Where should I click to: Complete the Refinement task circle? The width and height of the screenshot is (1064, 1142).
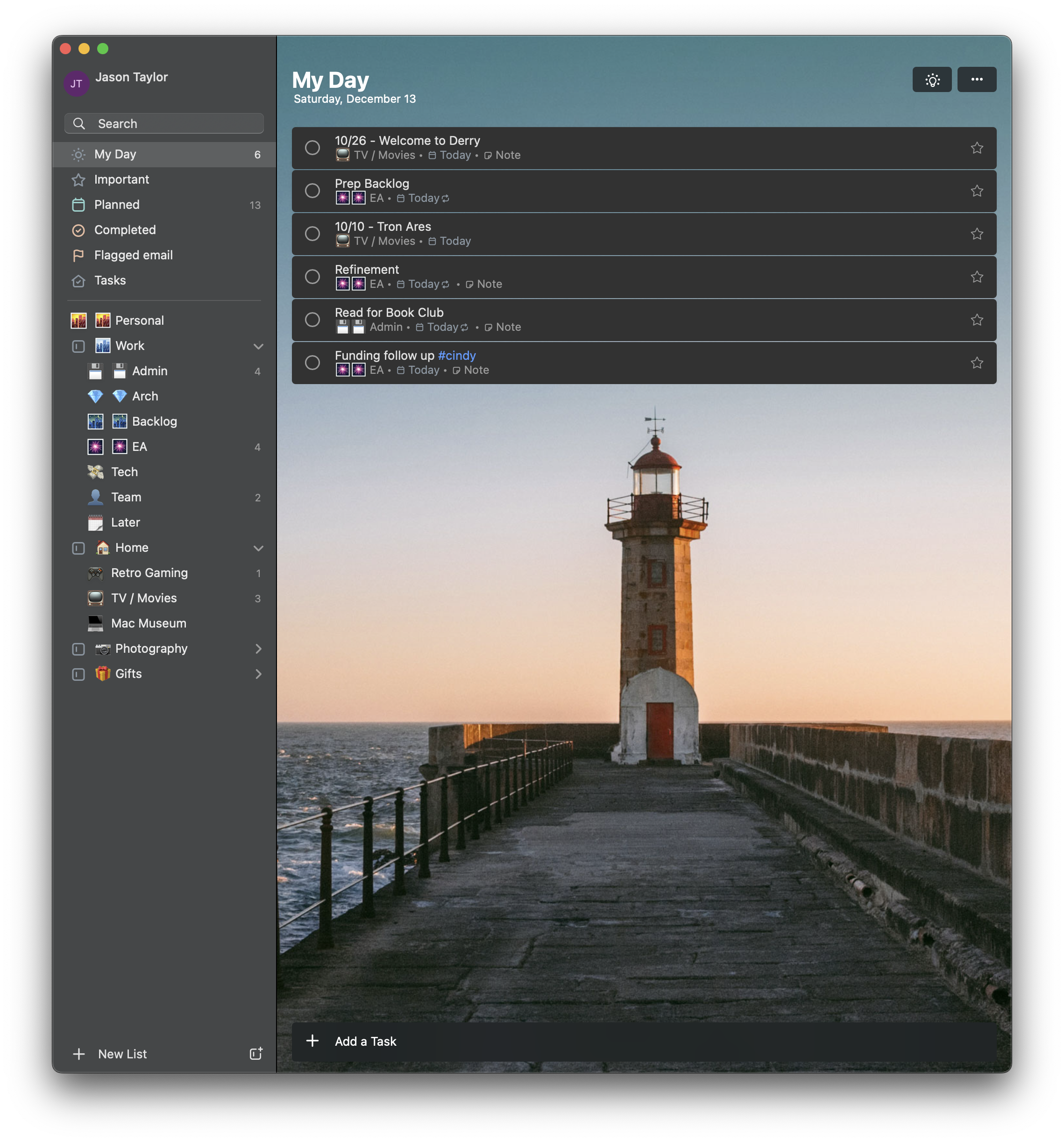tap(312, 277)
